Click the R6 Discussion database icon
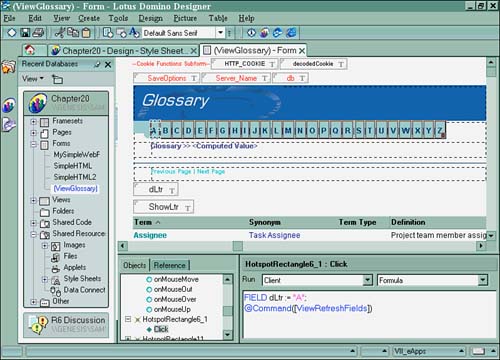This screenshot has width=500, height=360. click(x=38, y=324)
